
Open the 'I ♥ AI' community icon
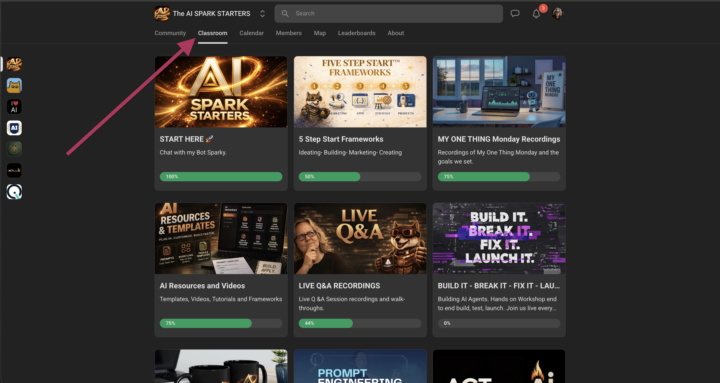[14, 107]
